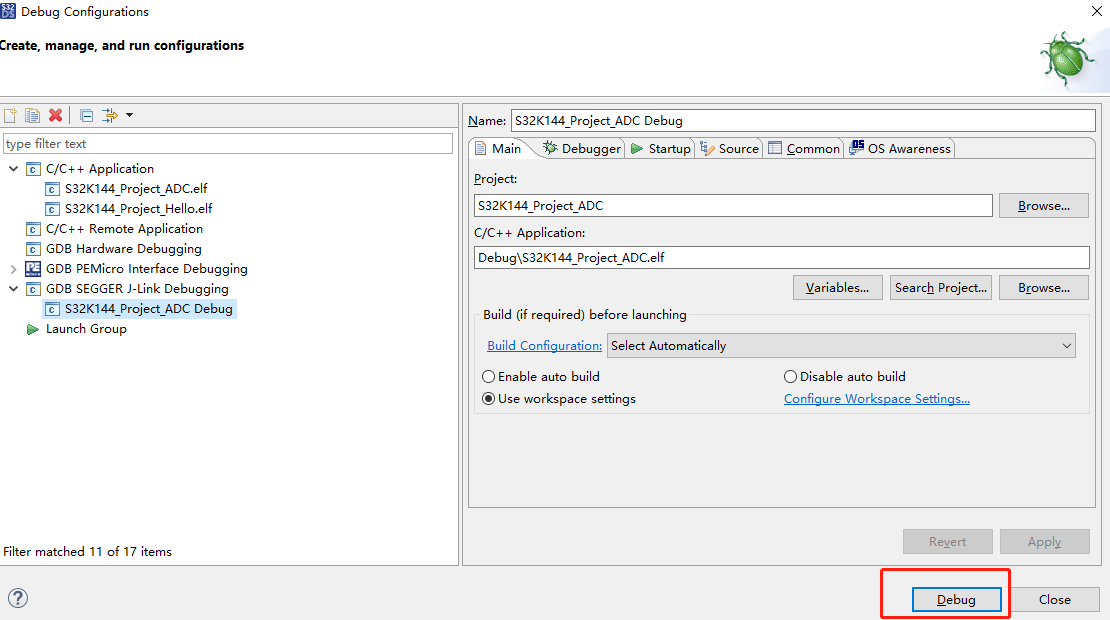This screenshot has width=1110, height=620.
Task: Click the S32K144_Project_ADC.elf file icon
Action: (52, 189)
